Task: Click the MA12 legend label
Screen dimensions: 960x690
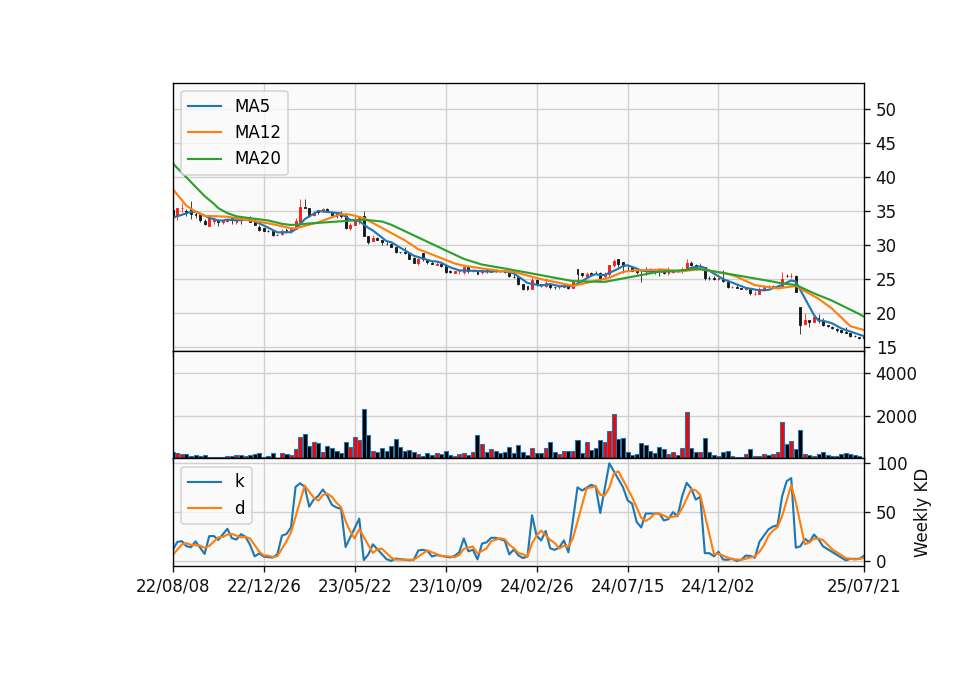Action: tap(257, 132)
